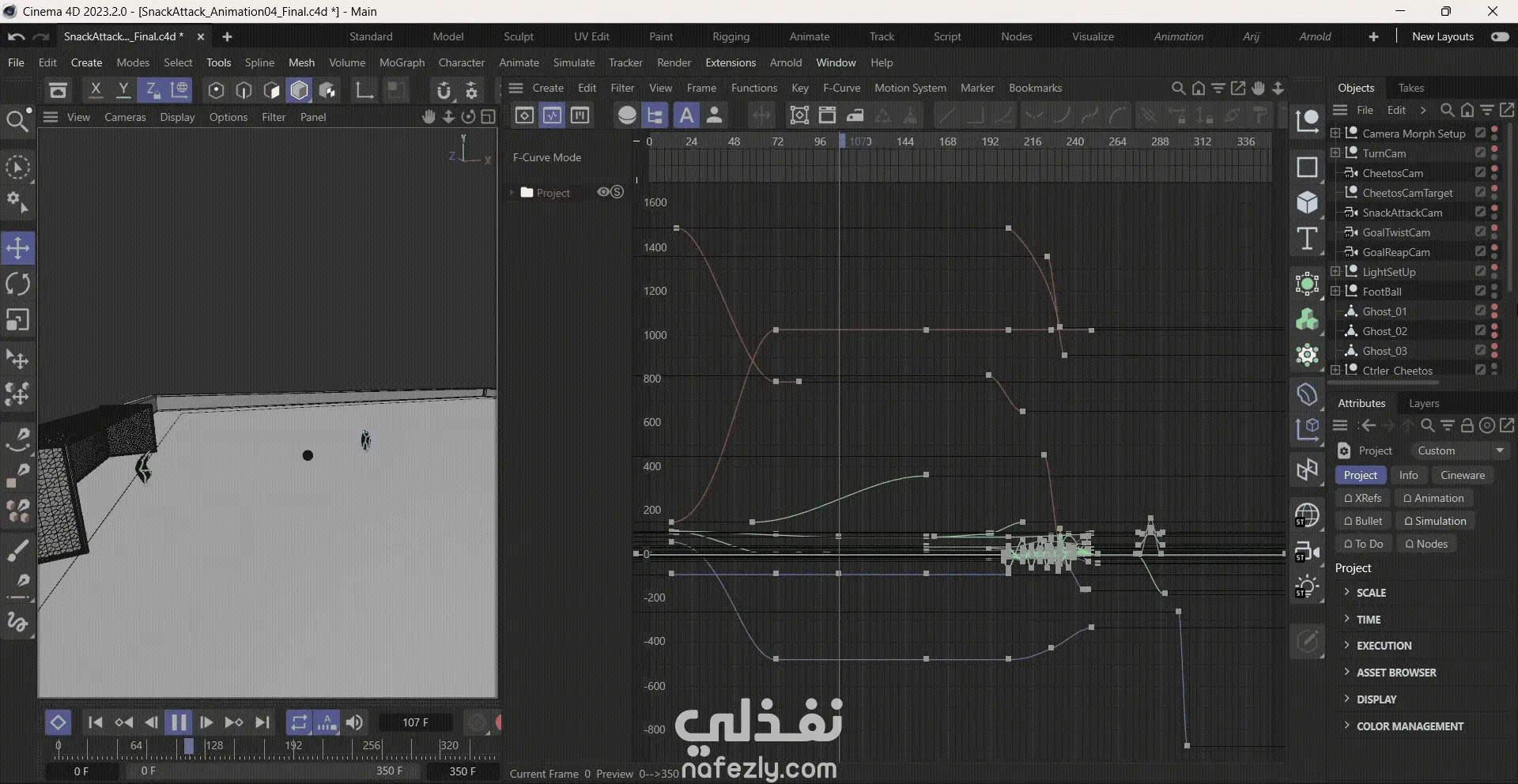Click the Objects manager vertical scrollbar
Screen dimensions: 1518x784
point(1510,207)
